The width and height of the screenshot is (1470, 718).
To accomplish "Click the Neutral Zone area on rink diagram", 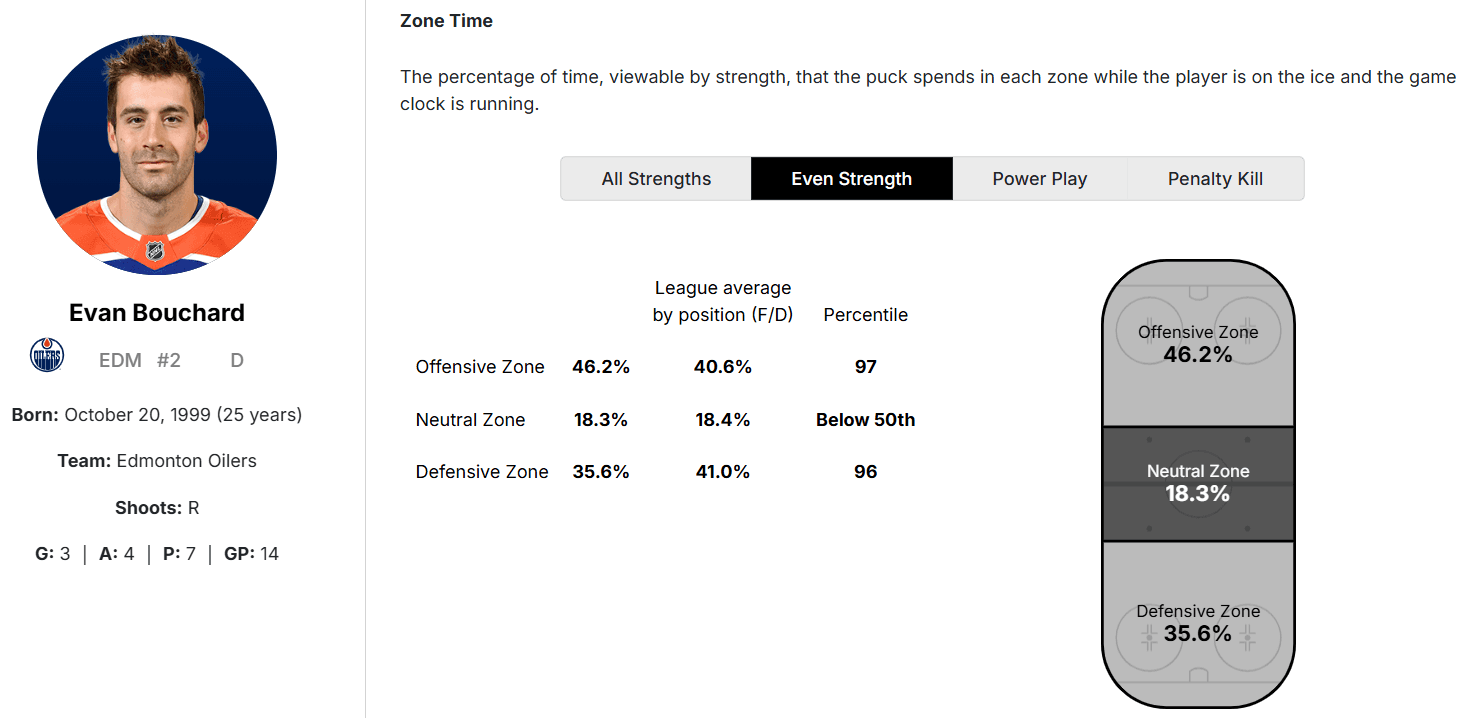I will 1198,483.
